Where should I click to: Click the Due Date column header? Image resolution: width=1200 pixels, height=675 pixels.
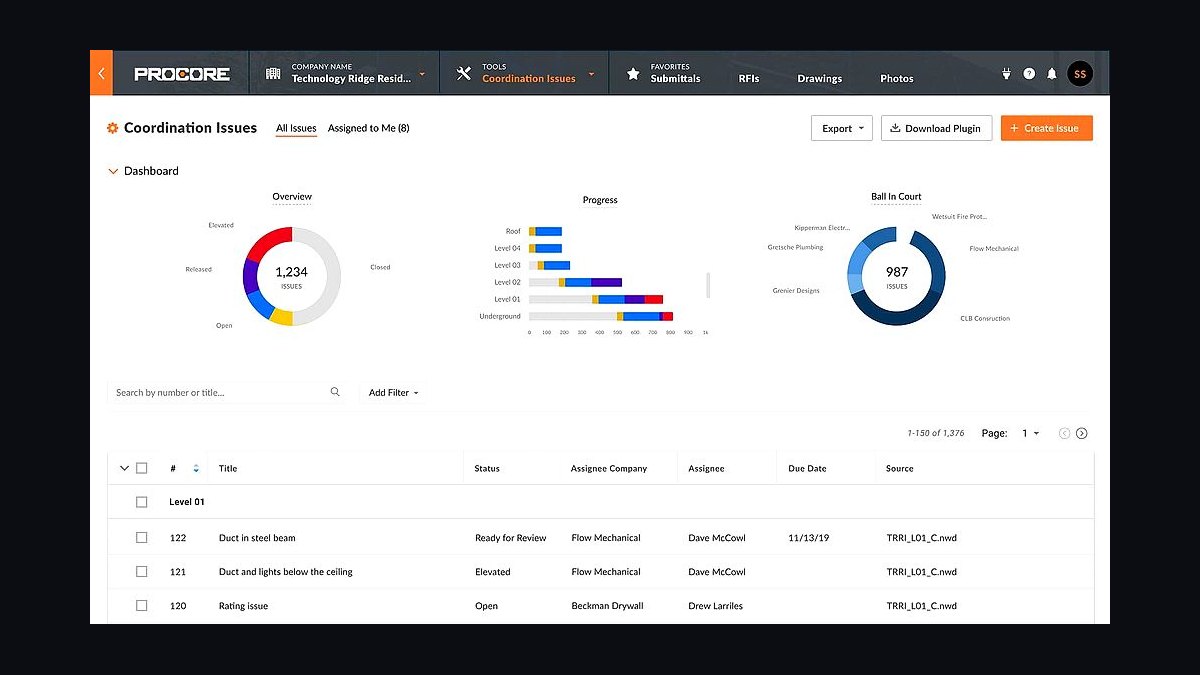[x=807, y=468]
